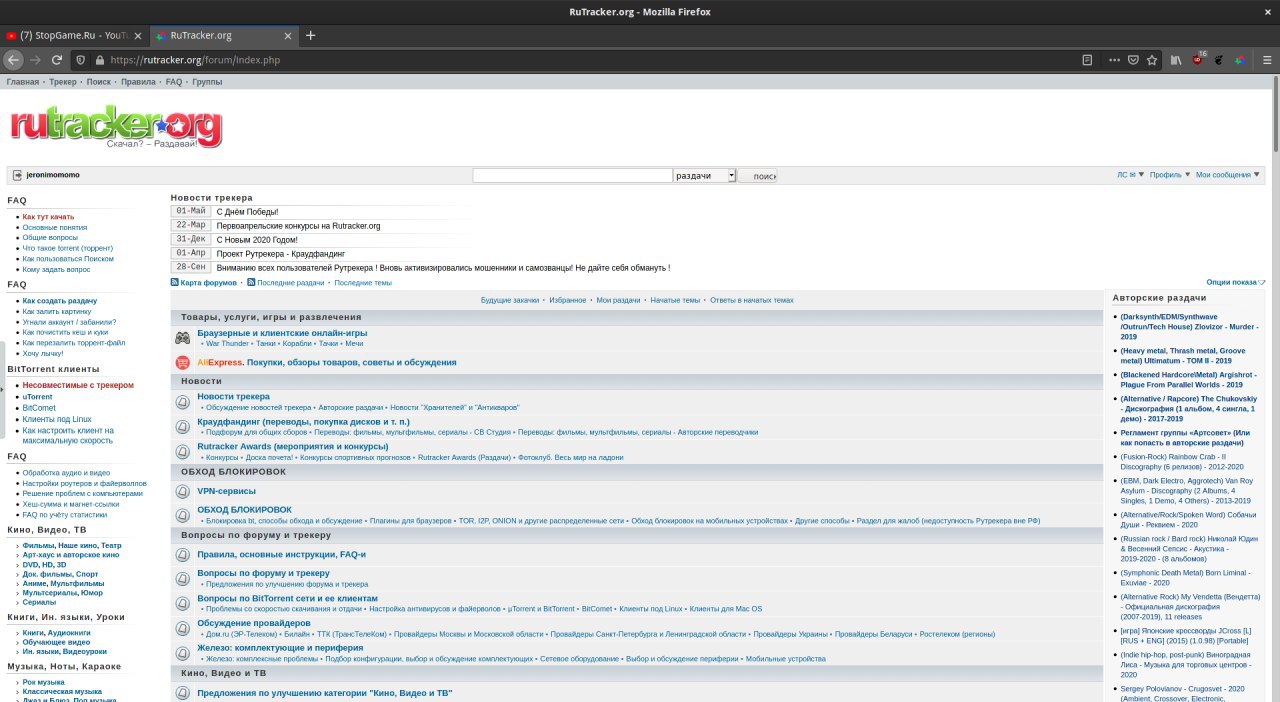
Task: Click the rutracker.org logo
Action: [x=116, y=127]
